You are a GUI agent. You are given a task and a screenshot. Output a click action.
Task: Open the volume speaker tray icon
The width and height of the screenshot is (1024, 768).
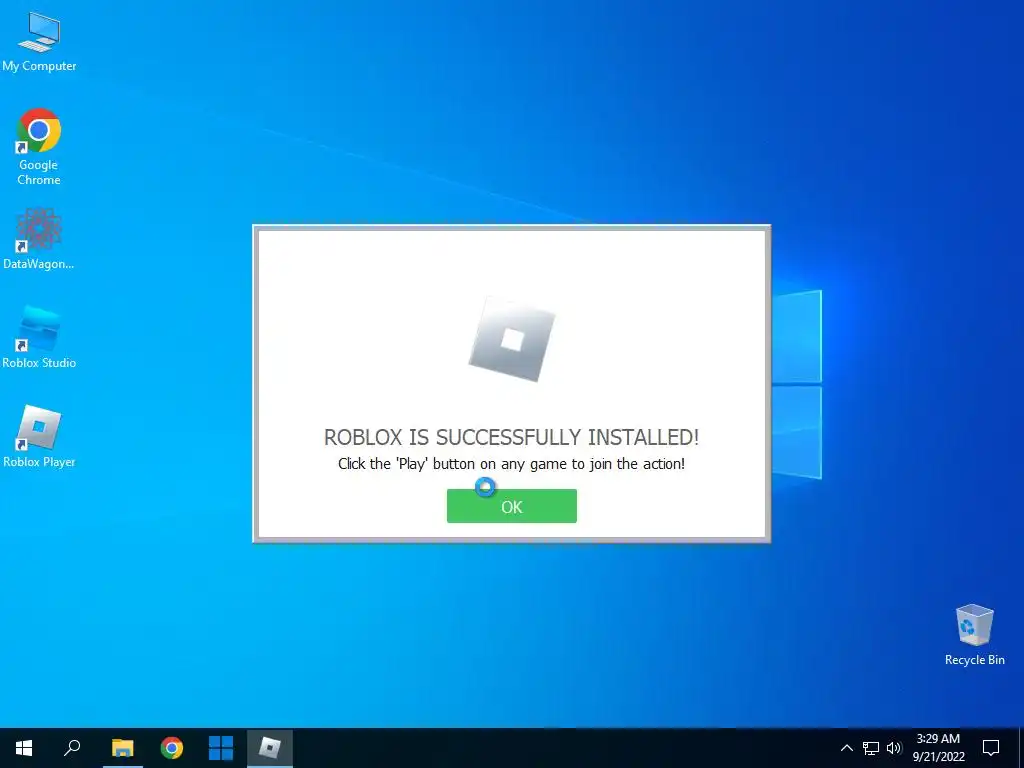(894, 748)
